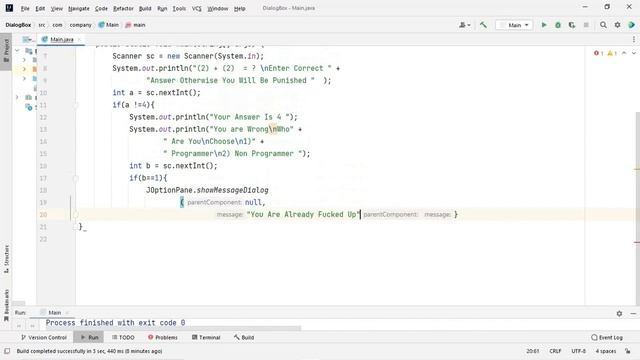Hide the Run tool window with the minus icon
Viewport: 640px width, 360px height.
[633, 313]
